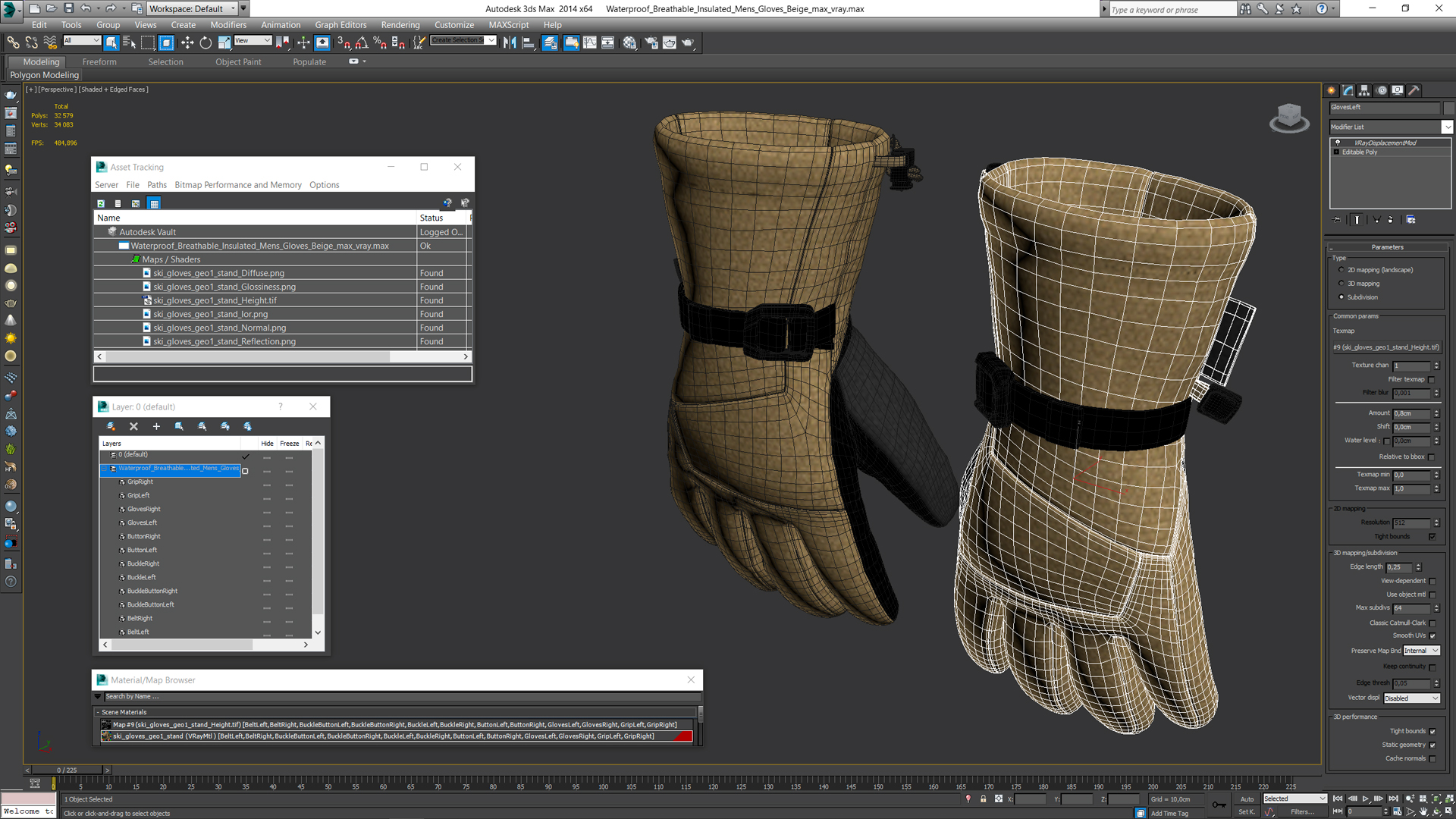This screenshot has height=819, width=1456.
Task: Toggle Angle Snap
Action: point(362,43)
